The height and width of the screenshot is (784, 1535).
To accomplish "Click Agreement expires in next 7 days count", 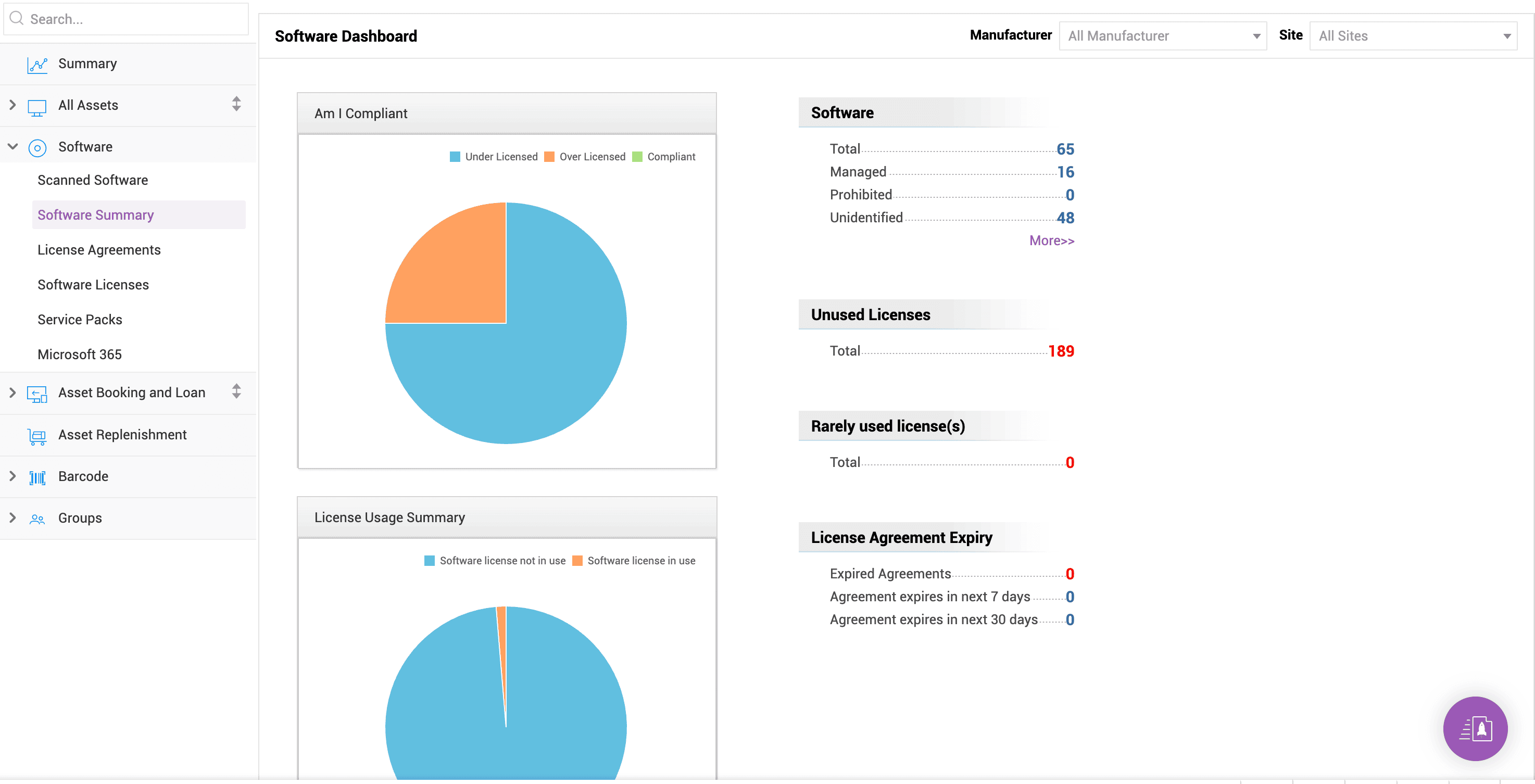I will (1070, 597).
